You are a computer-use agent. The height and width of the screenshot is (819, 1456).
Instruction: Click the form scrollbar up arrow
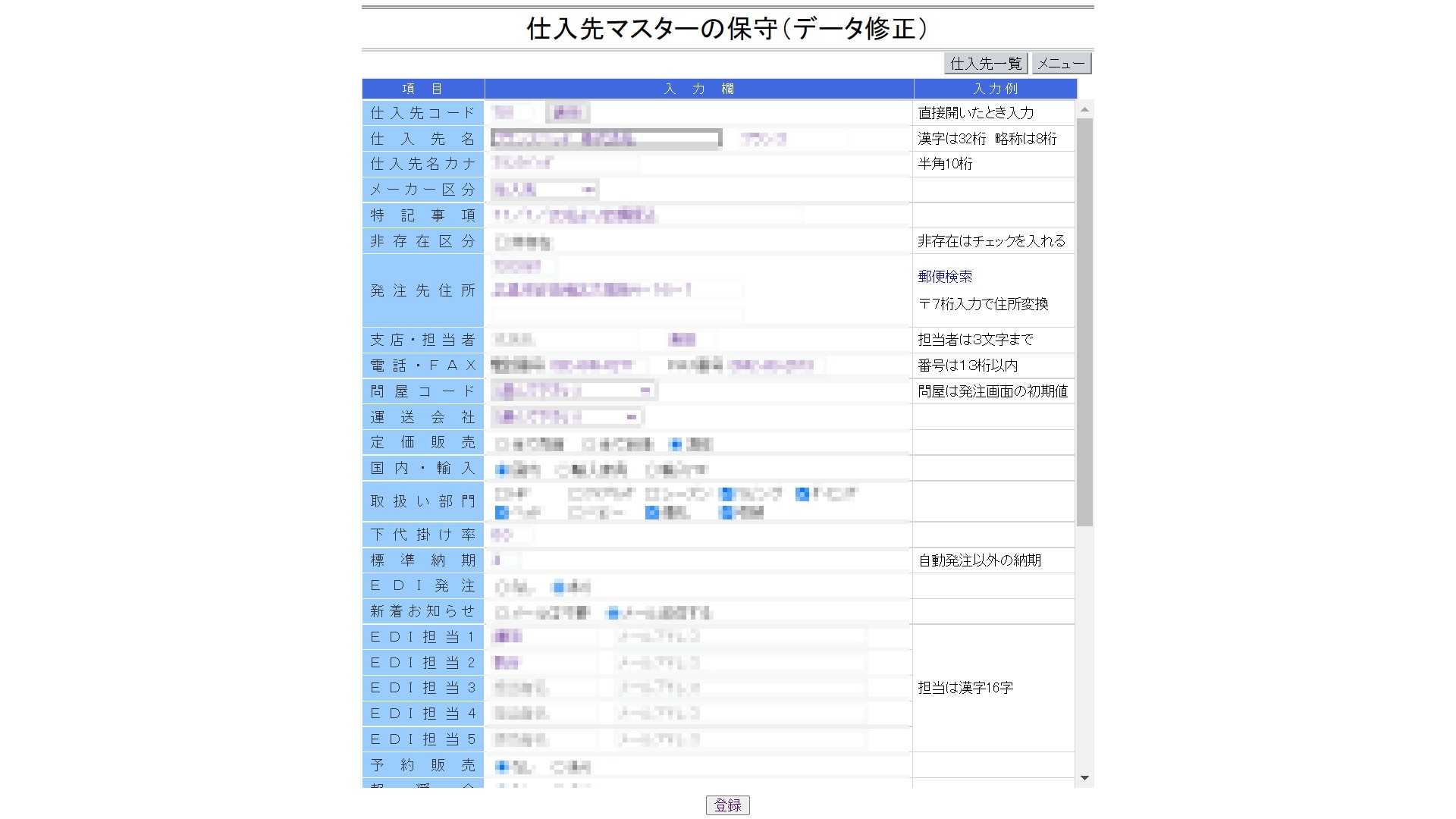1084,110
